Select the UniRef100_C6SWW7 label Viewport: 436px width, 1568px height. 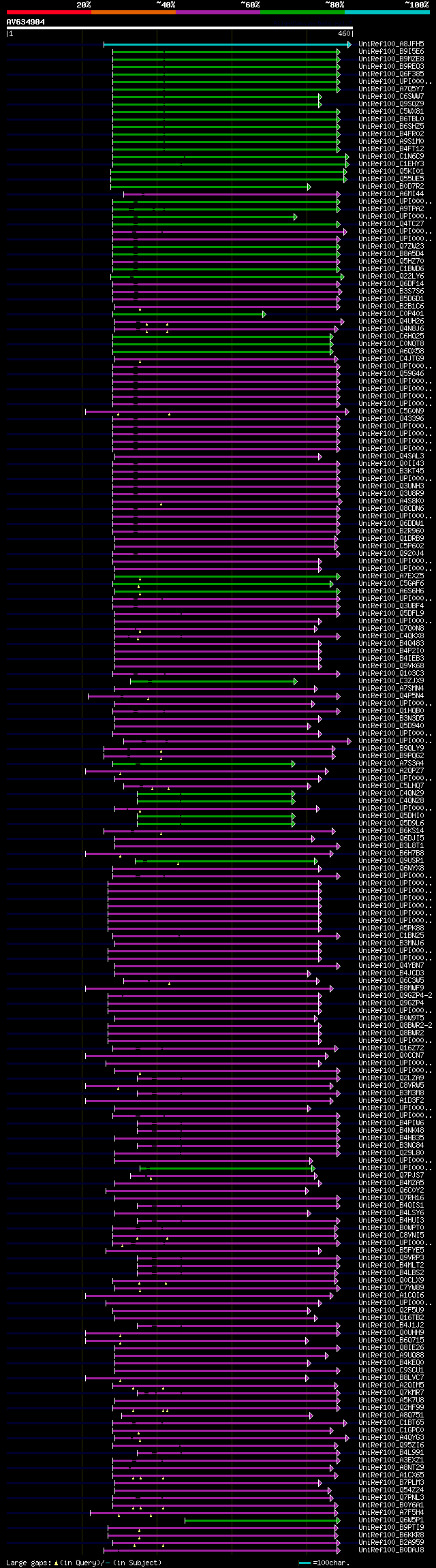[391, 97]
